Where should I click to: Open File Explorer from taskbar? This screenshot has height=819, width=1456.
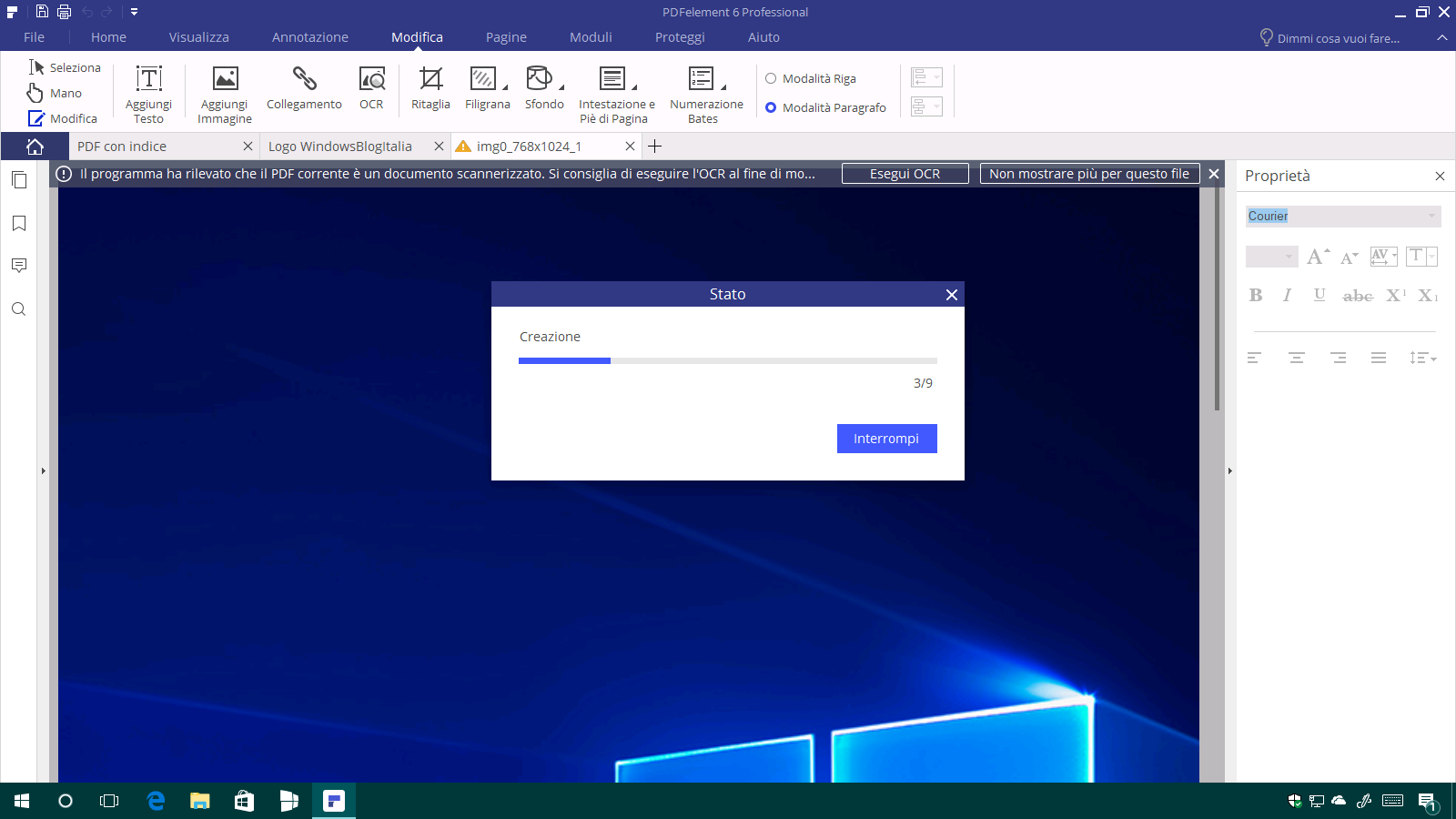(x=200, y=801)
